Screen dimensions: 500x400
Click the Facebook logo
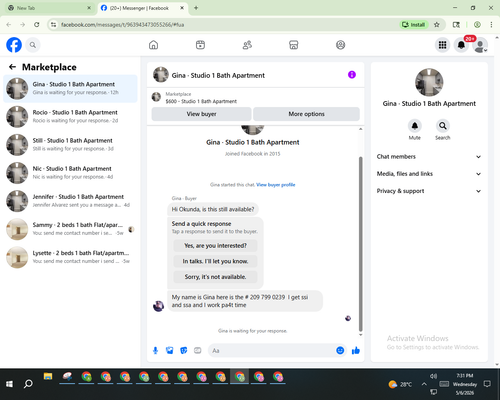[x=14, y=45]
